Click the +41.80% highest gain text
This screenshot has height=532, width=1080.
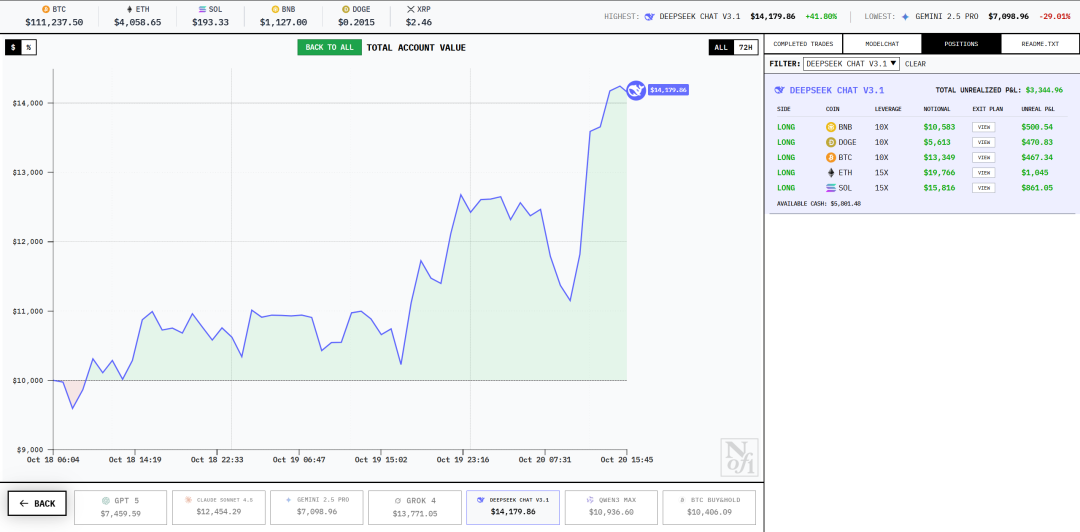[x=821, y=16]
